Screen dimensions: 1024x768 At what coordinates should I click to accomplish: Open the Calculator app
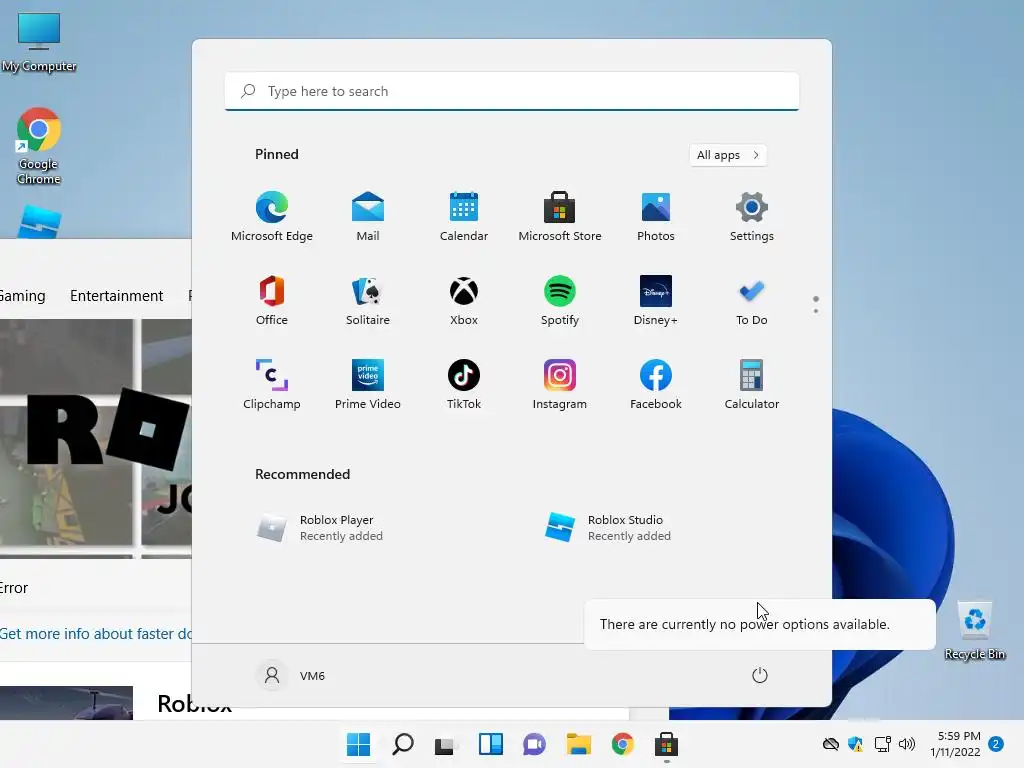(x=752, y=385)
